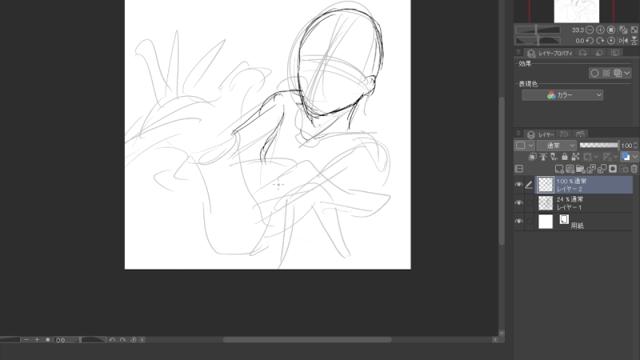Click the canvas horizontal scrollbar
The image size is (640, 360).
tap(307, 340)
